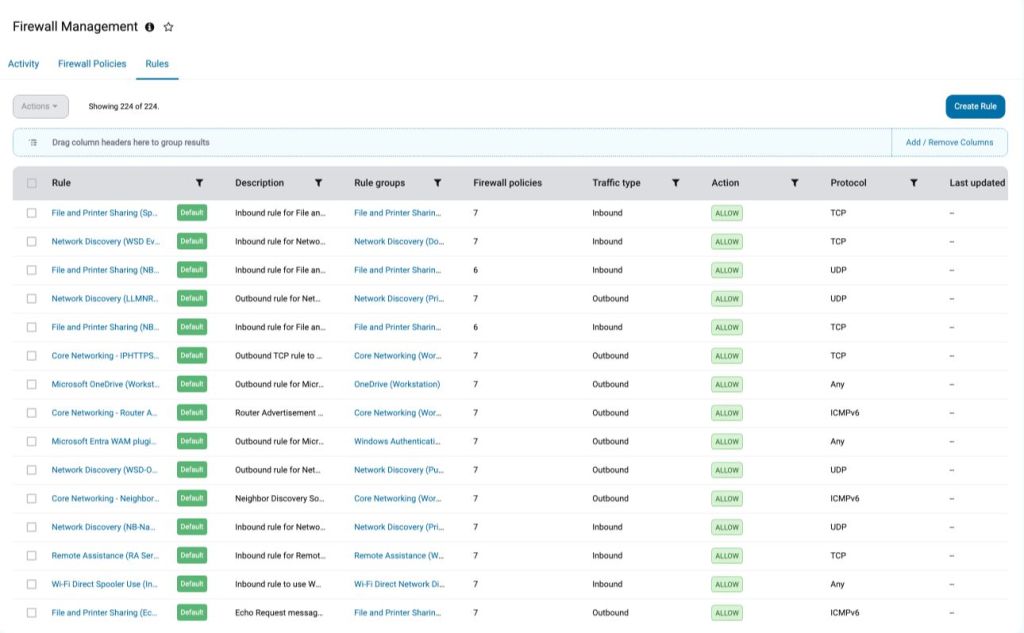
Task: Click ALLOW badge on Network Discovery (LLMNR.. row
Action: pyautogui.click(x=727, y=299)
